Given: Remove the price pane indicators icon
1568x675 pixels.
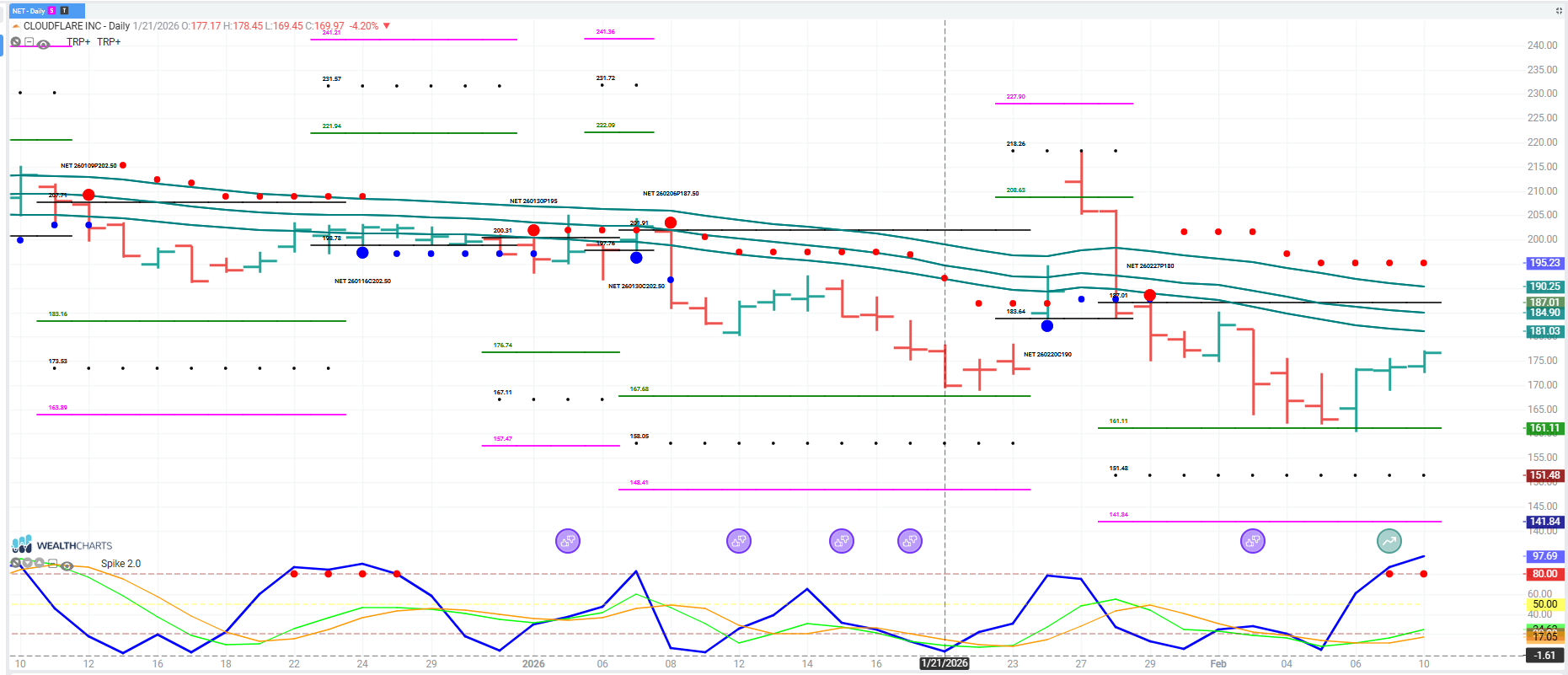Looking at the screenshot, I should point(15,42).
